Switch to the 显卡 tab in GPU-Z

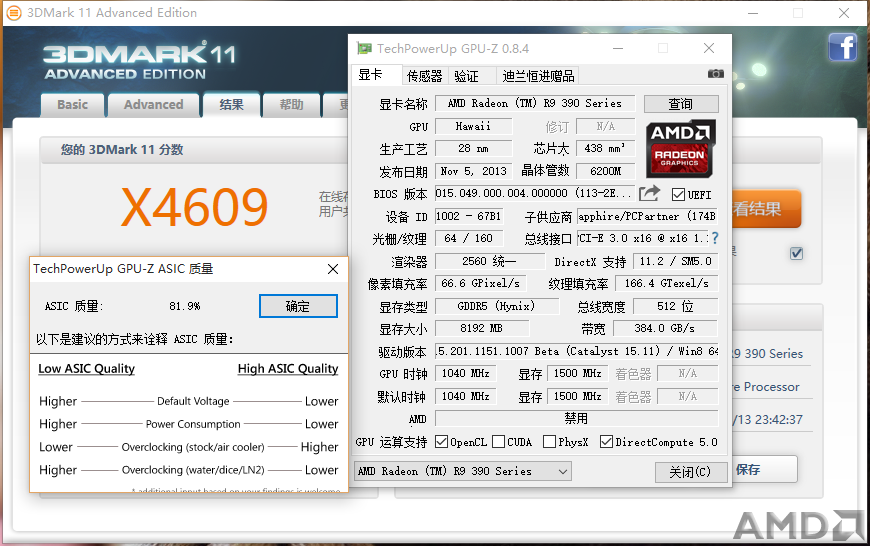[x=377, y=75]
